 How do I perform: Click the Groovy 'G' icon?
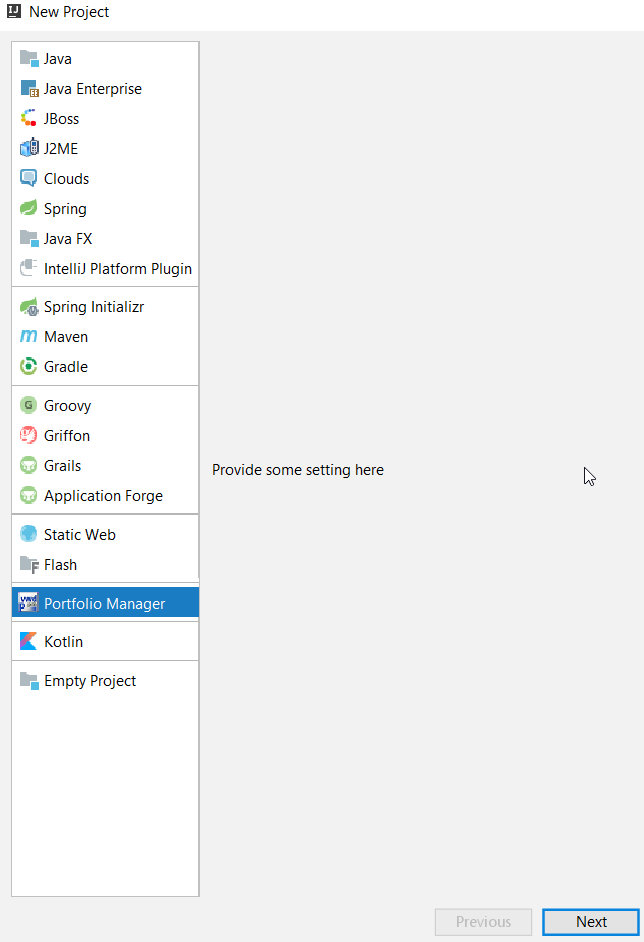click(29, 406)
